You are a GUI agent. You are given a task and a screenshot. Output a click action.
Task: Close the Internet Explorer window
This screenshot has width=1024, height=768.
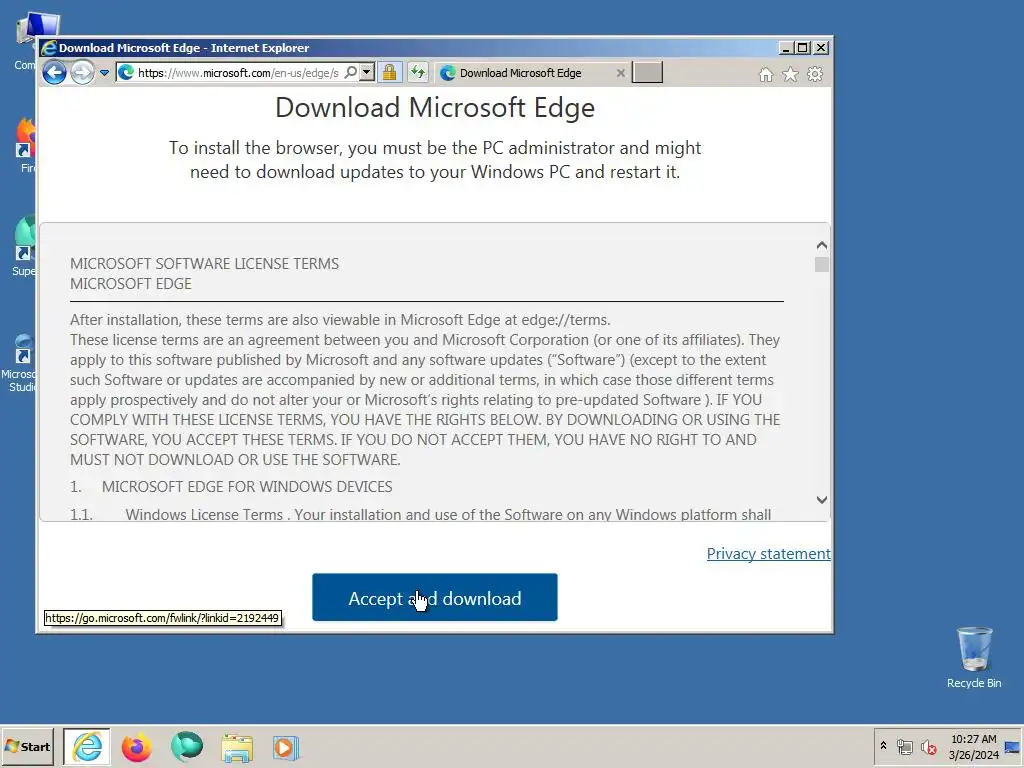[x=822, y=48]
